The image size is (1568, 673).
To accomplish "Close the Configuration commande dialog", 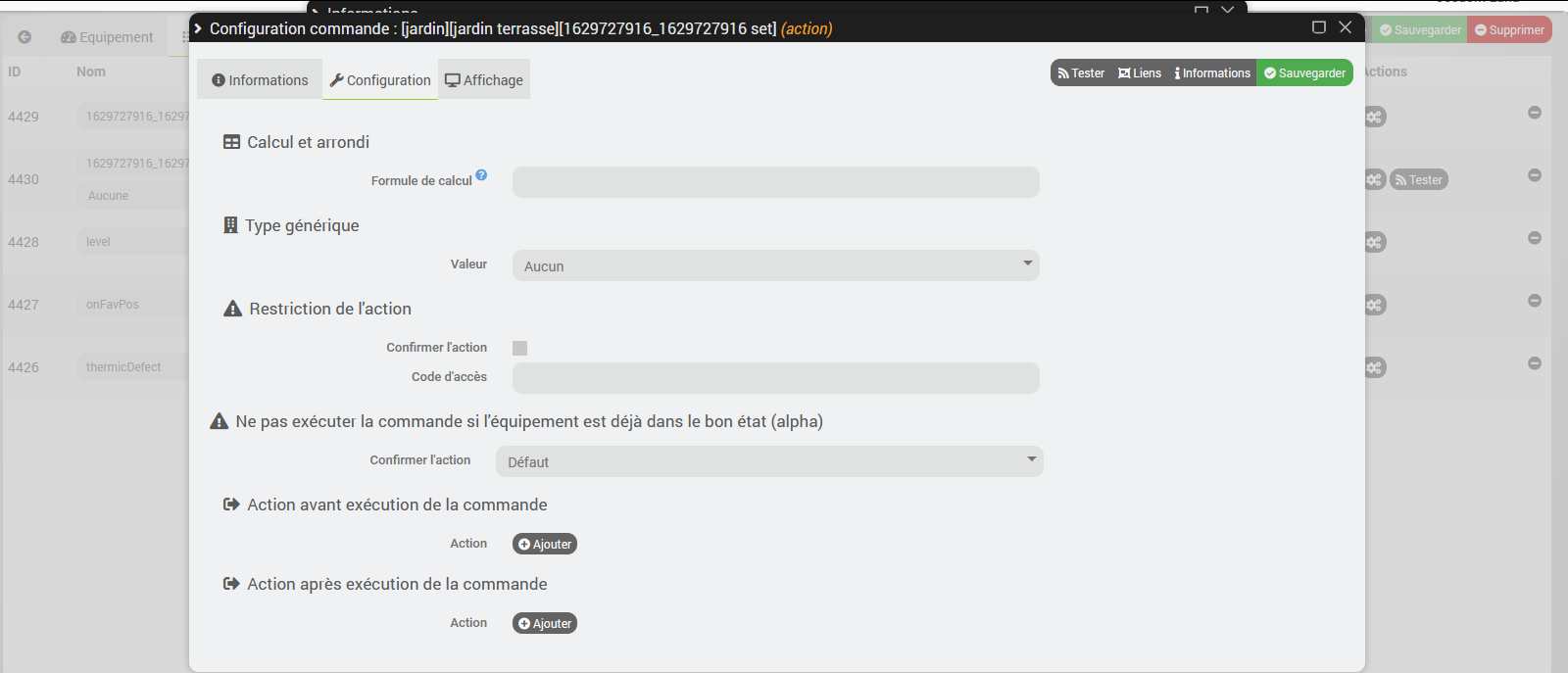I will tap(1346, 27).
